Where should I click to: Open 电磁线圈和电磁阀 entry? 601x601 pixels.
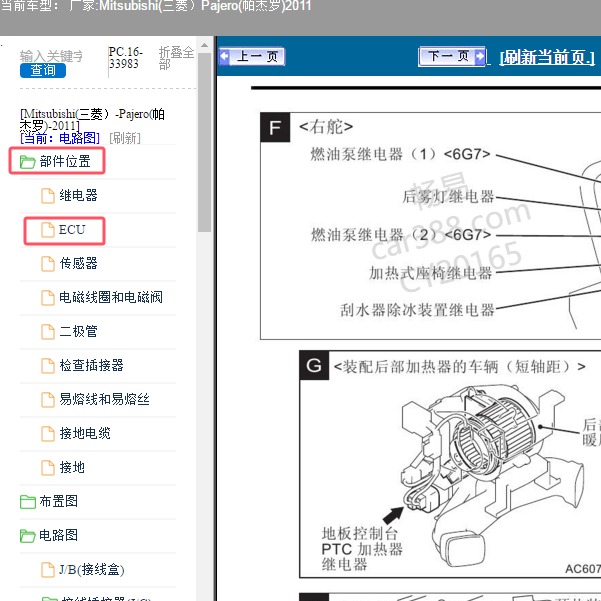pos(111,297)
